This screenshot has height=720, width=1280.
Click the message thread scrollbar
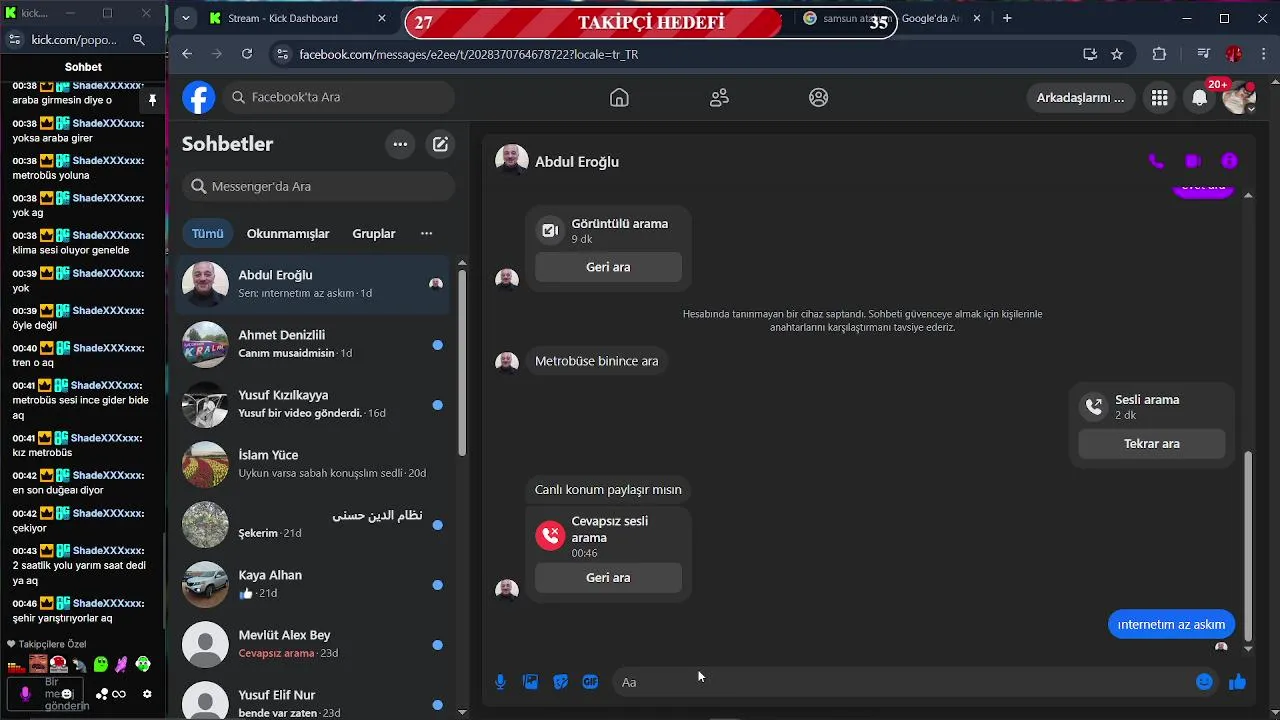point(1248,548)
